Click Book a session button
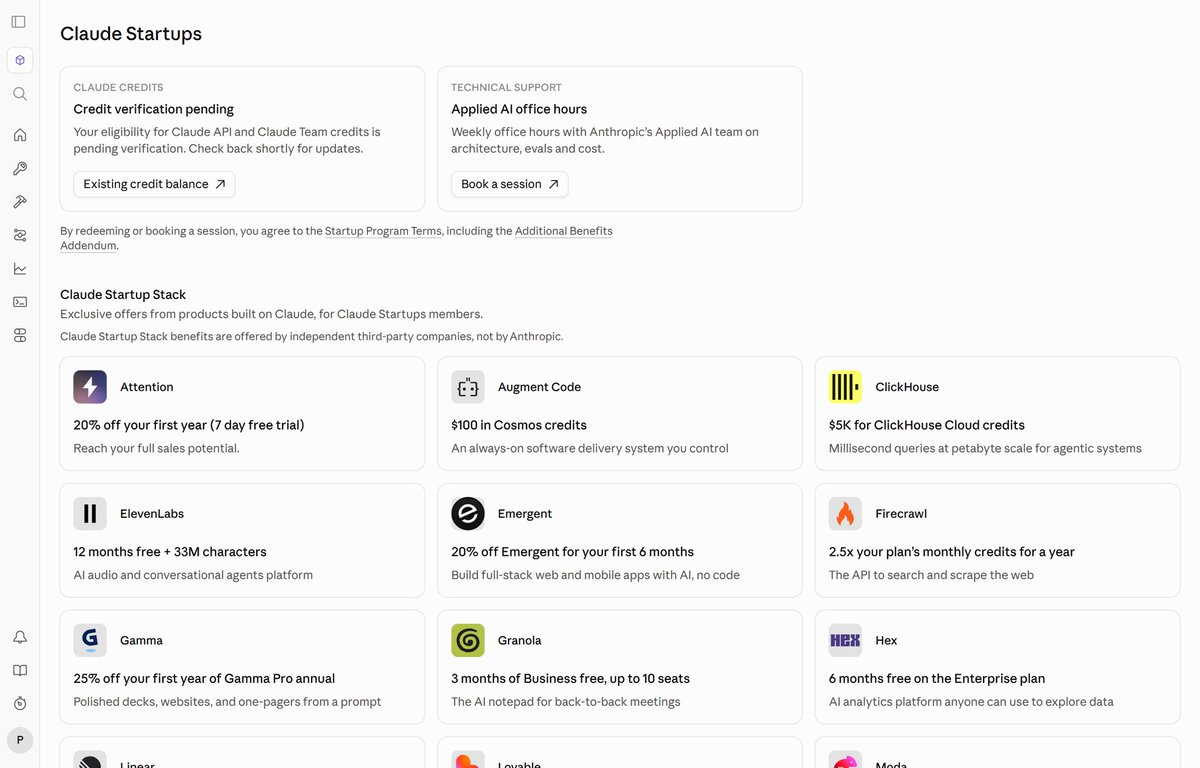This screenshot has height=768, width=1200. 510,184
